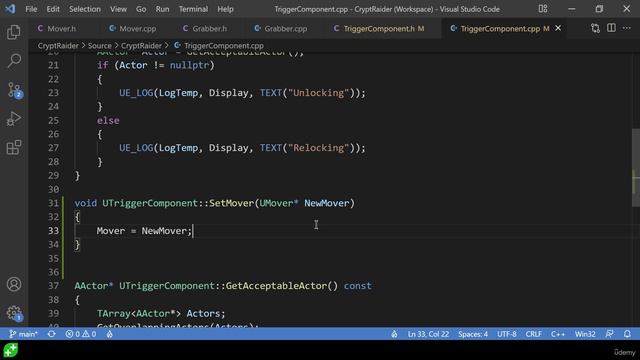Click the first CryptRaider breadcrumb
Screen dimensions: 640x360
click(x=58, y=46)
